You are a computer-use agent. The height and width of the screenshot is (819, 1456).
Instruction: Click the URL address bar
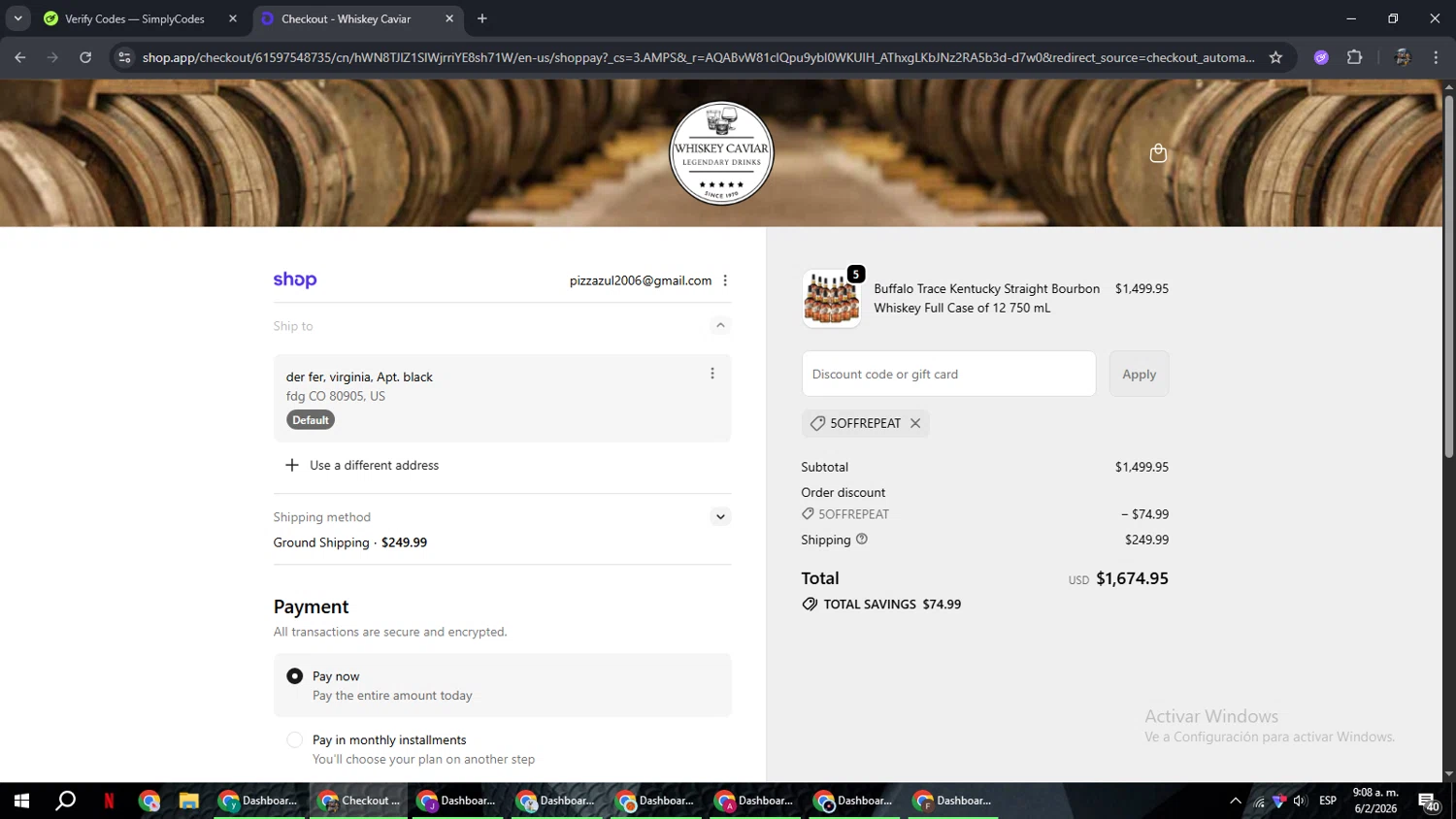tap(697, 57)
